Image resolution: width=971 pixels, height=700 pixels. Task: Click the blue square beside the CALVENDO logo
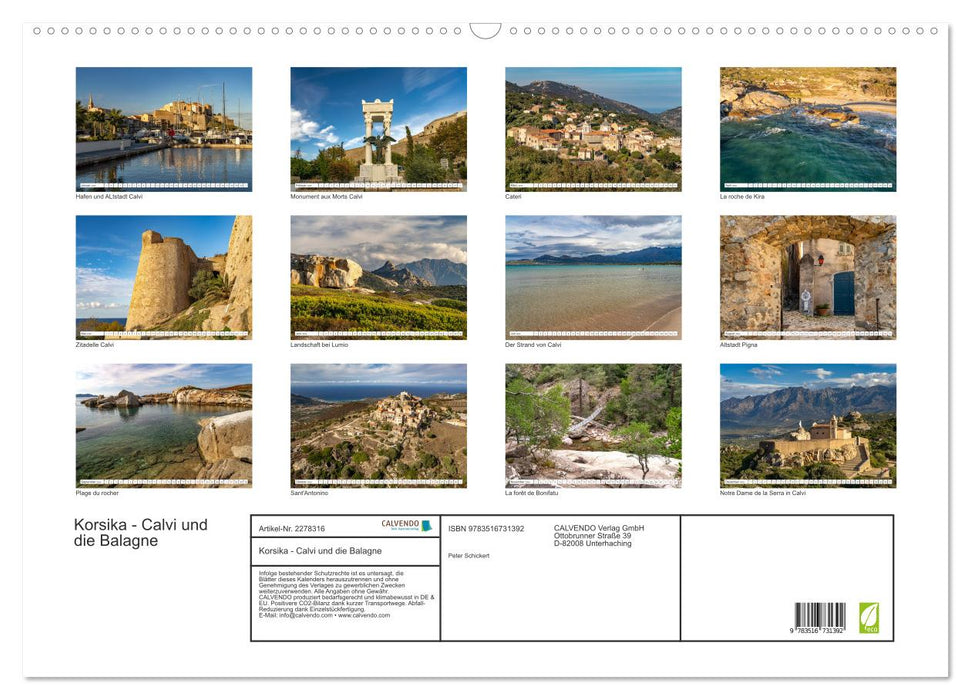[x=427, y=525]
